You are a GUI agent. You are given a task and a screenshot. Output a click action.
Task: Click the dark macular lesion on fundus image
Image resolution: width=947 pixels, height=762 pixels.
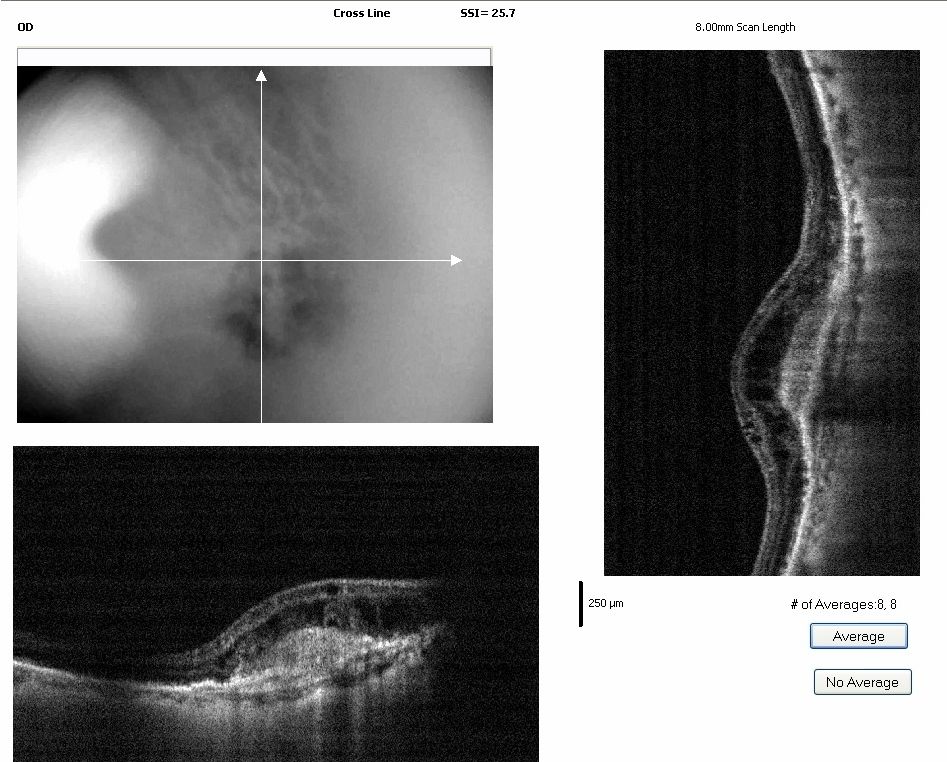tap(265, 315)
